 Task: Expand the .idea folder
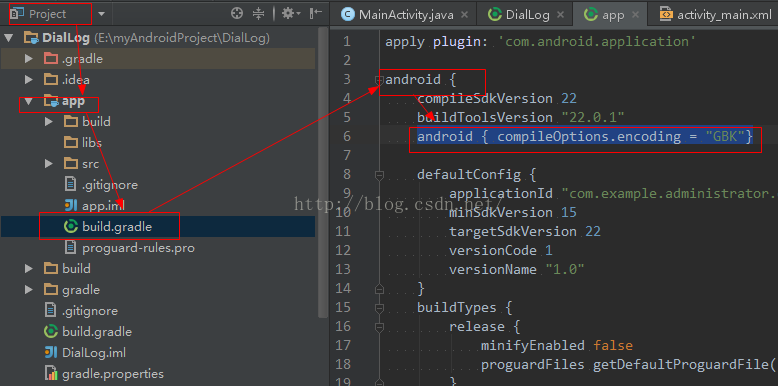coord(29,79)
